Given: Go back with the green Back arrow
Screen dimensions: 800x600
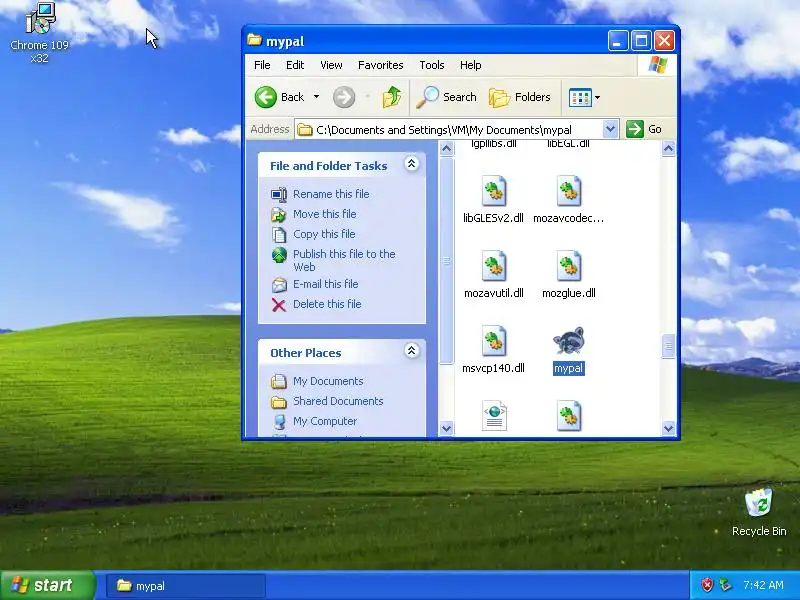Looking at the screenshot, I should pos(266,97).
